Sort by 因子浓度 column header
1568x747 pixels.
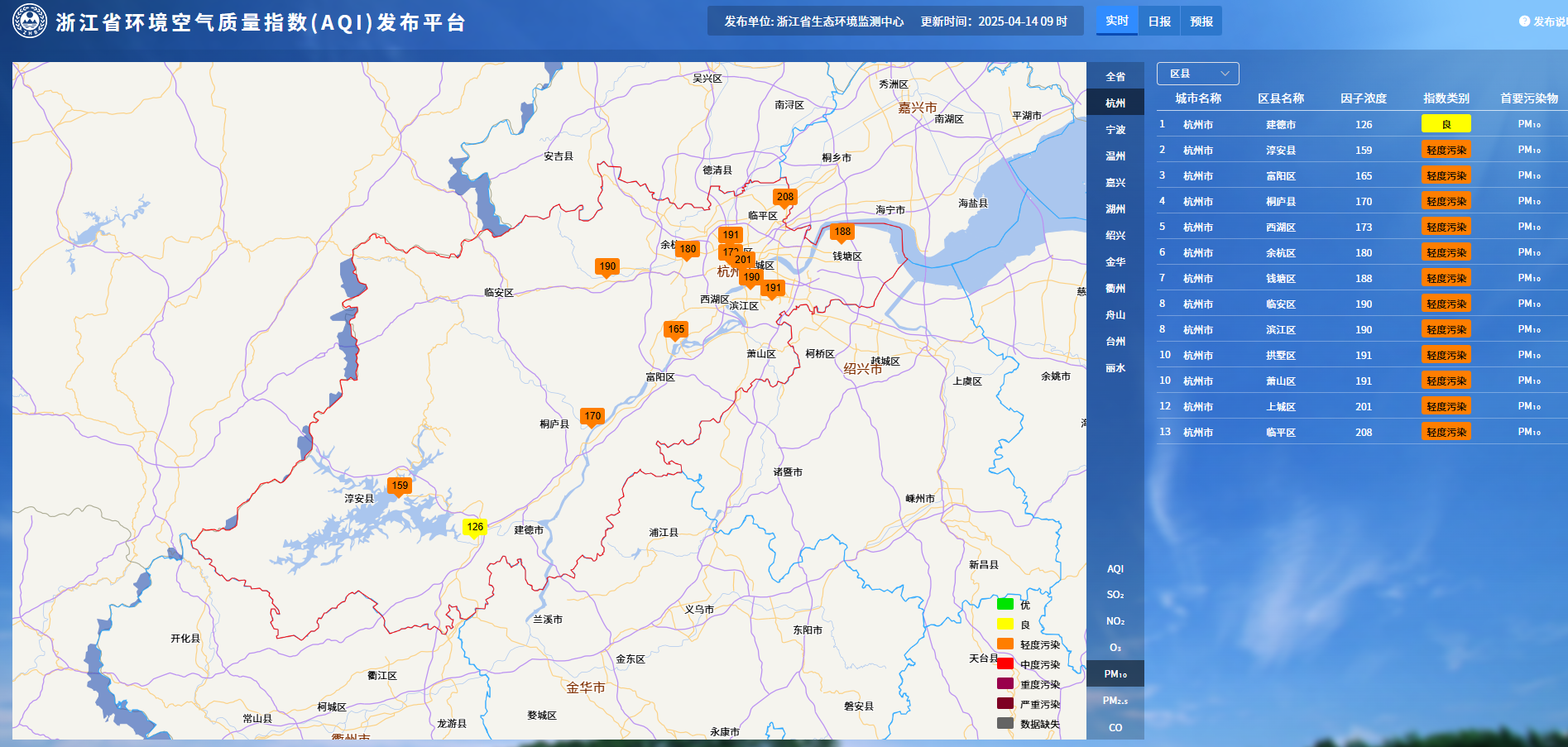(1364, 98)
